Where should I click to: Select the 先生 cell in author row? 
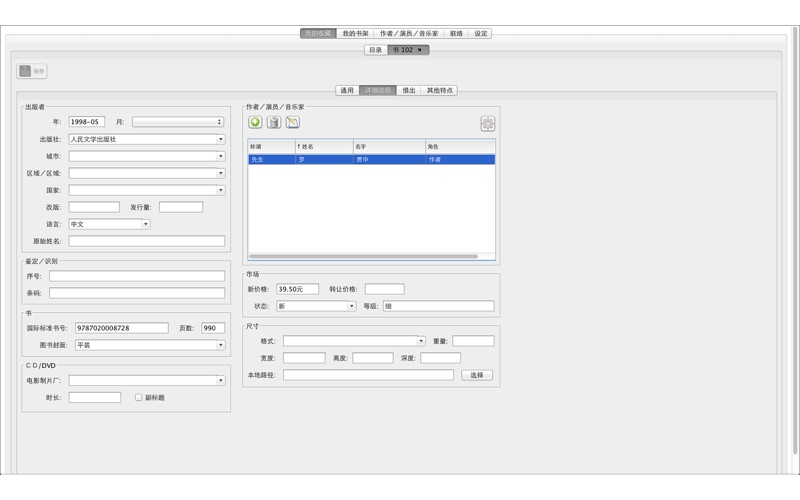(x=271, y=160)
